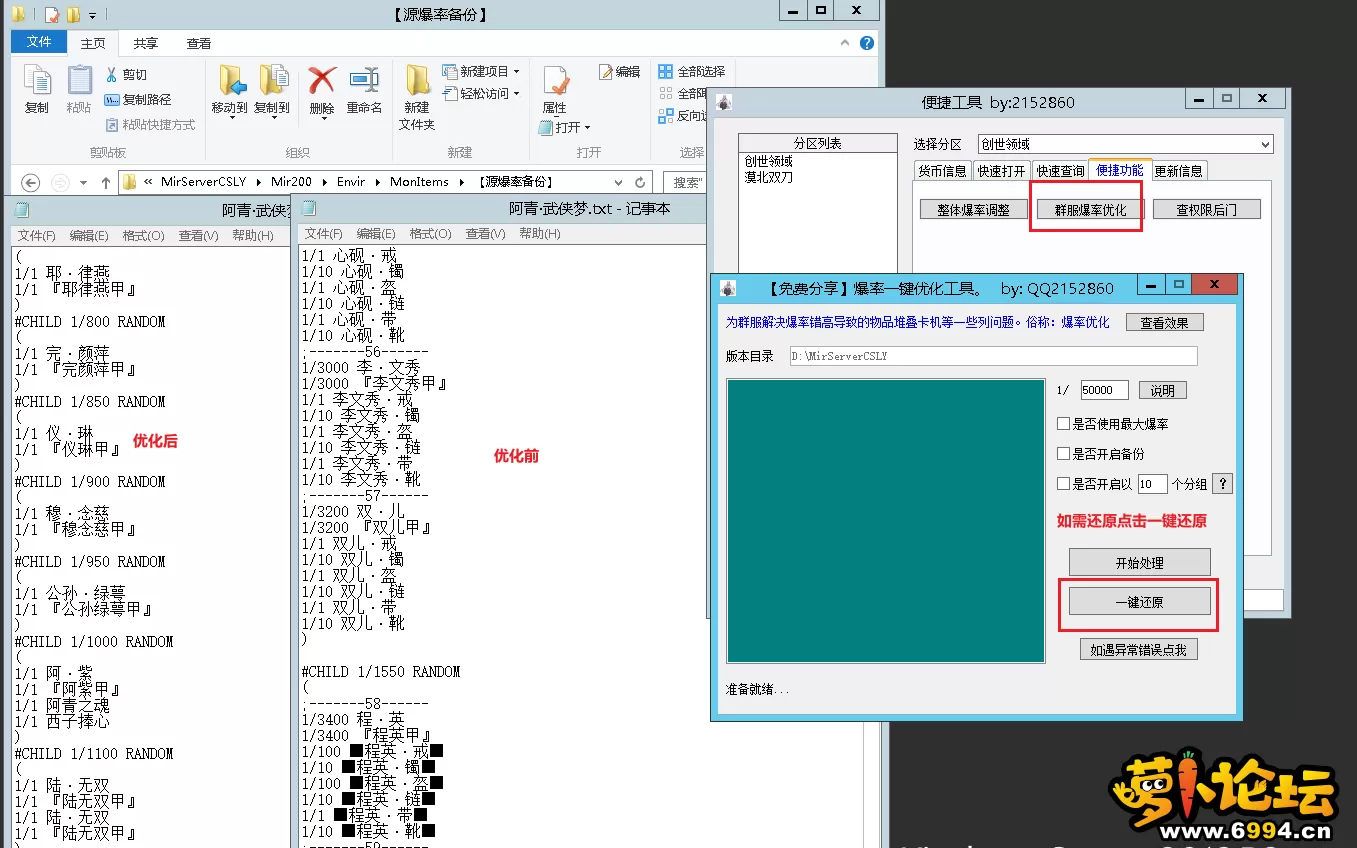Enable 是否使用最大爆率 checkbox
Viewport: 1357px width, 848px height.
pos(1064,424)
